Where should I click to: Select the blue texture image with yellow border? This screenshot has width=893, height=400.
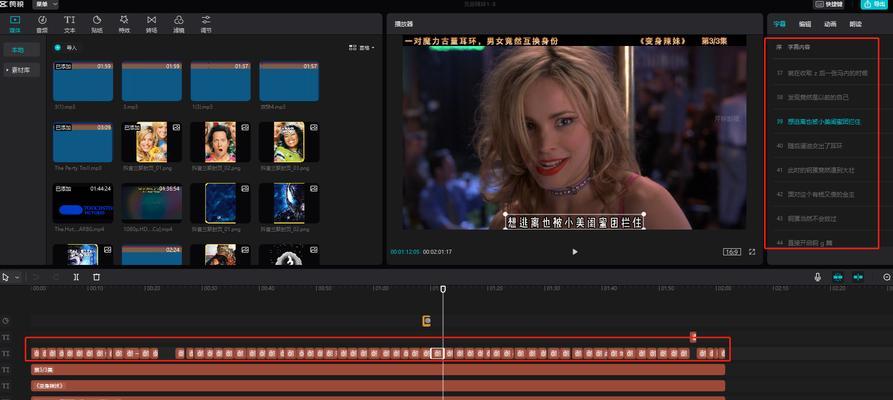(x=220, y=203)
